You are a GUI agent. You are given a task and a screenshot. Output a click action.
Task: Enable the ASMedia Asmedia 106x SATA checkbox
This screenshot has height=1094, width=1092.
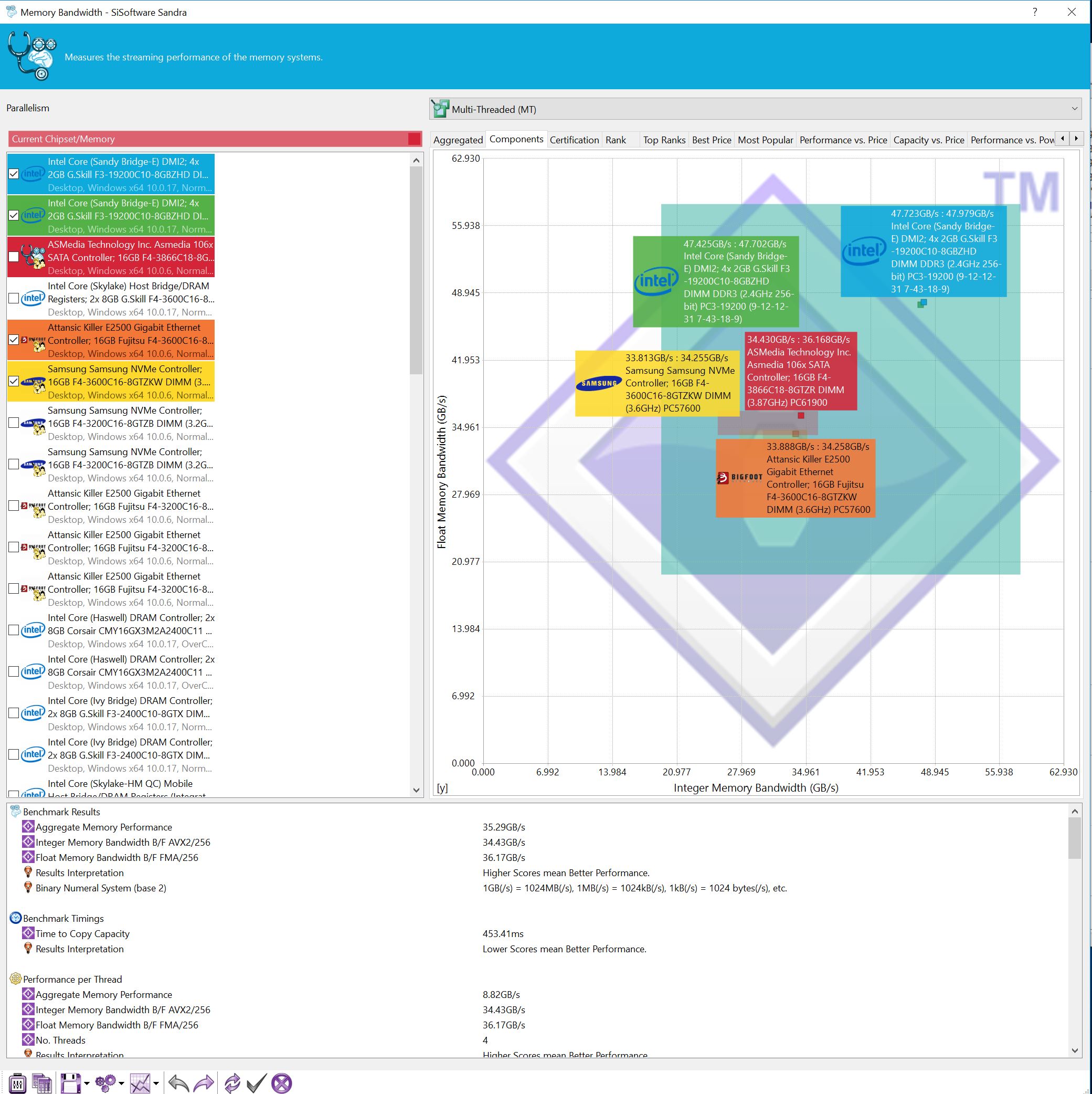click(x=14, y=257)
